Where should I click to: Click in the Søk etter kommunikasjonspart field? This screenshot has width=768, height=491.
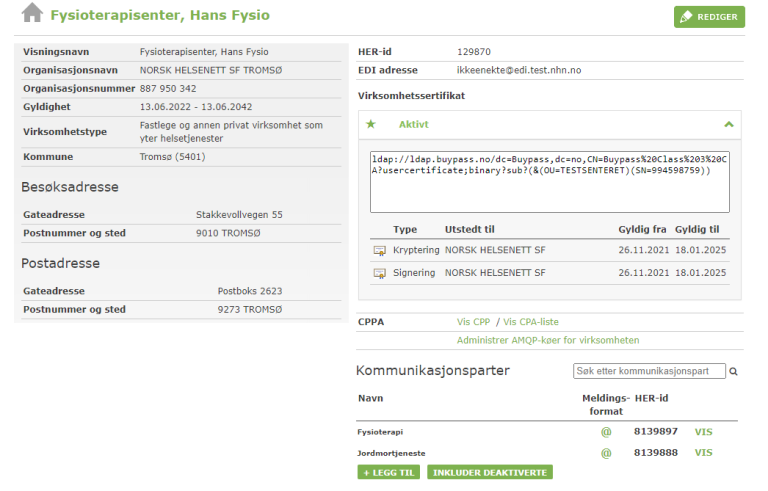[649, 371]
